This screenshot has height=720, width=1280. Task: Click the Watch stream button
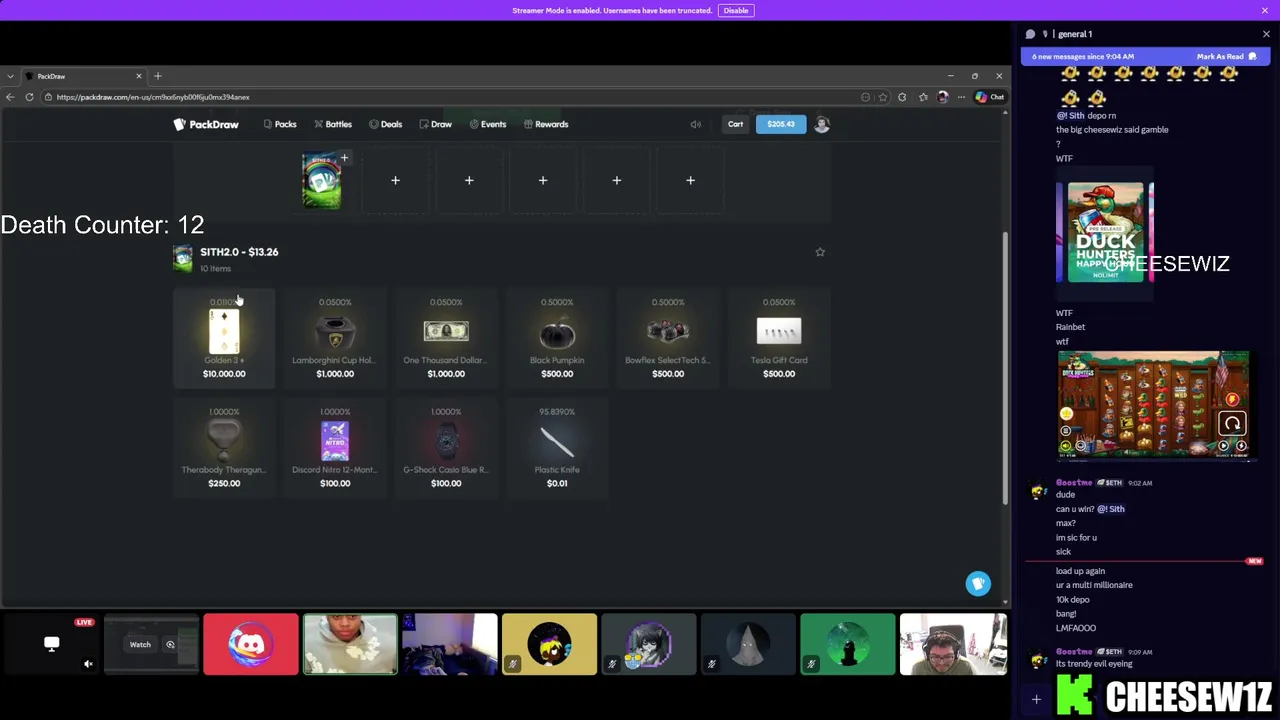[140, 645]
